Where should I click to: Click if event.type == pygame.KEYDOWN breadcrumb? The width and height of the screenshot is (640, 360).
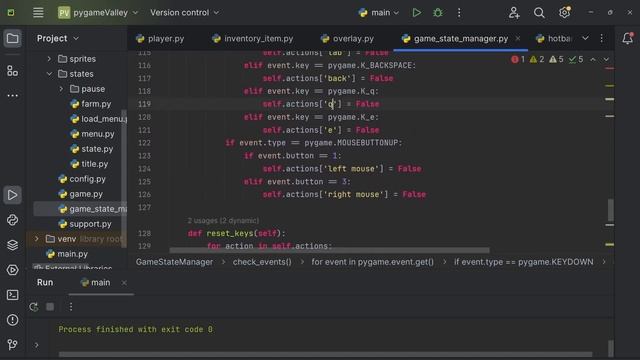(x=523, y=262)
